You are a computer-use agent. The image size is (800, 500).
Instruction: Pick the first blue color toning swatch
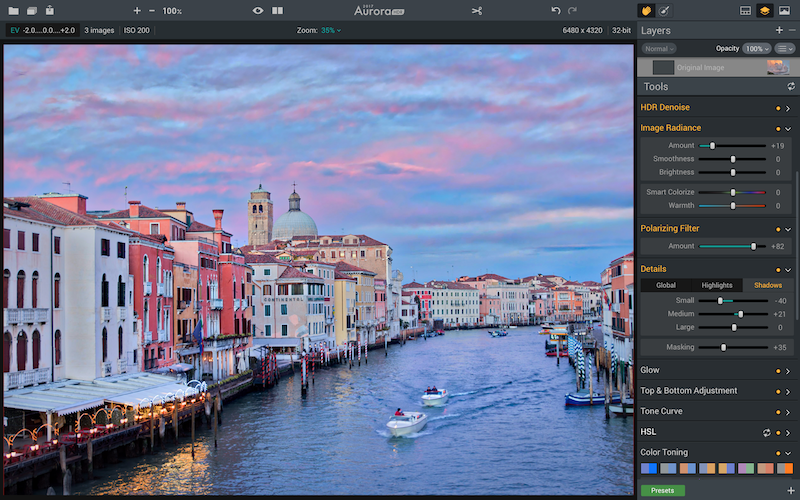pos(648,468)
